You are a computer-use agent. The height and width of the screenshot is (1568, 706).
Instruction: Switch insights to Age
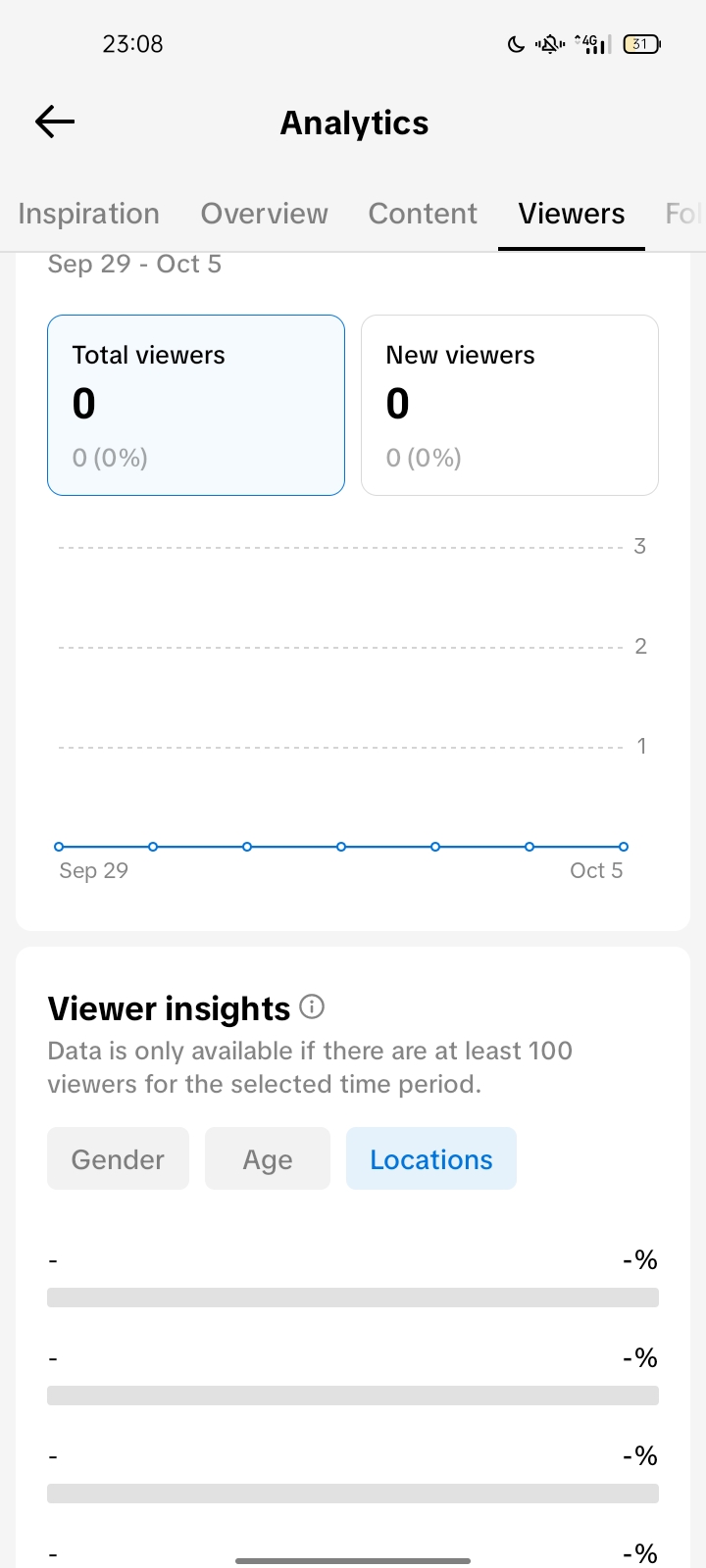coord(268,1159)
